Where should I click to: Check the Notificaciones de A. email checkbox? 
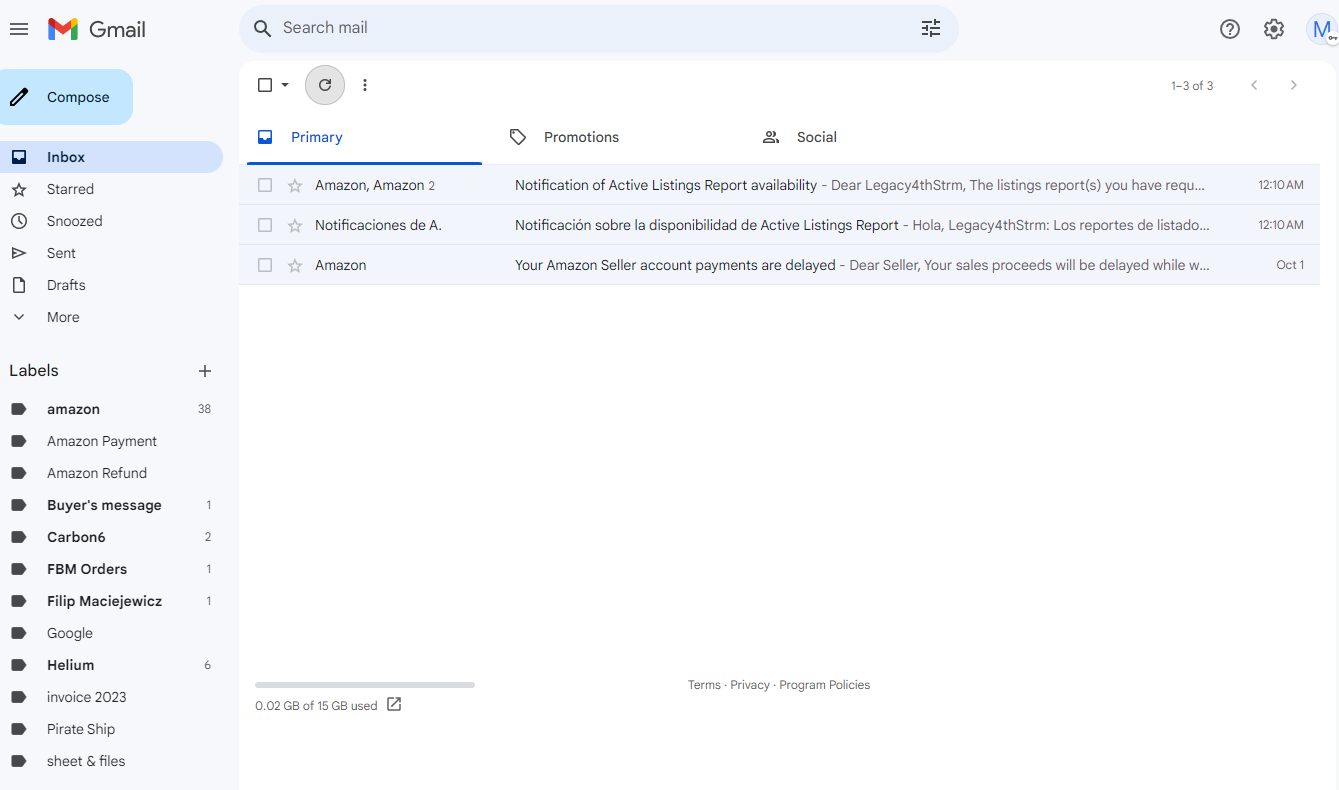(x=265, y=225)
